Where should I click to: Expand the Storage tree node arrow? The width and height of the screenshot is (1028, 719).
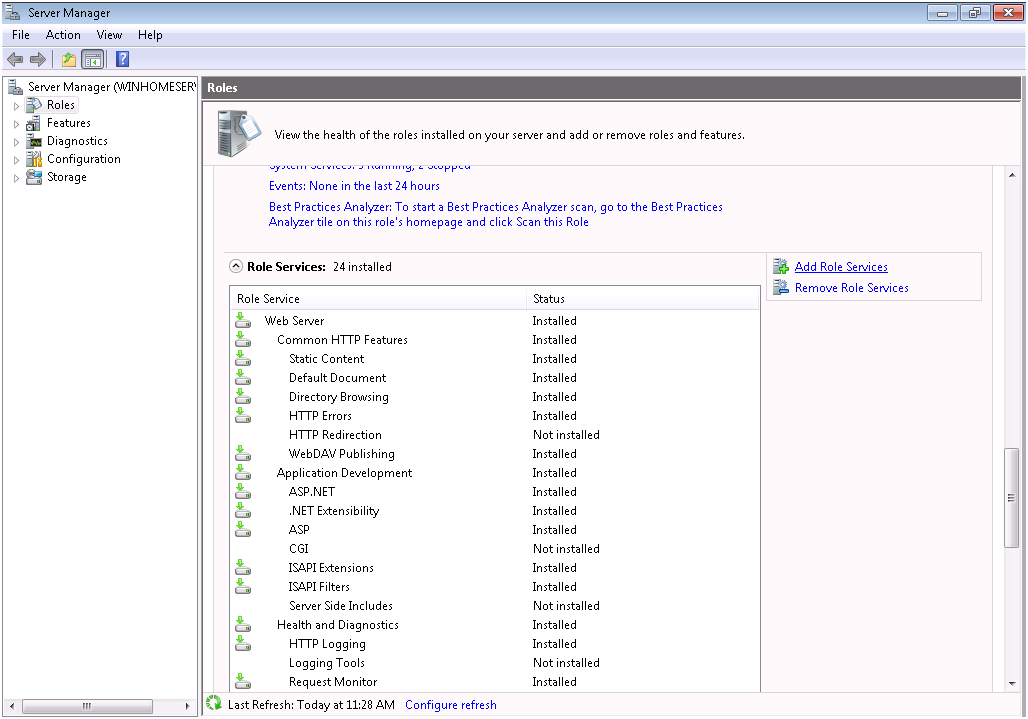point(16,178)
